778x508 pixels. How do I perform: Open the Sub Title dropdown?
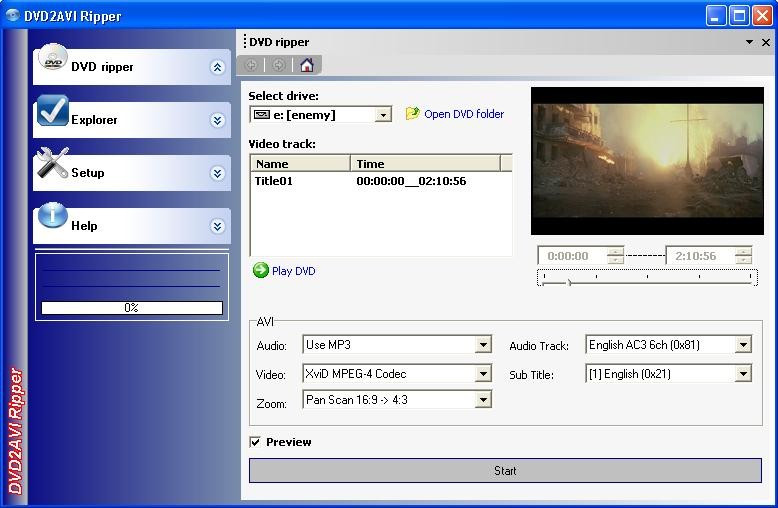(x=743, y=374)
